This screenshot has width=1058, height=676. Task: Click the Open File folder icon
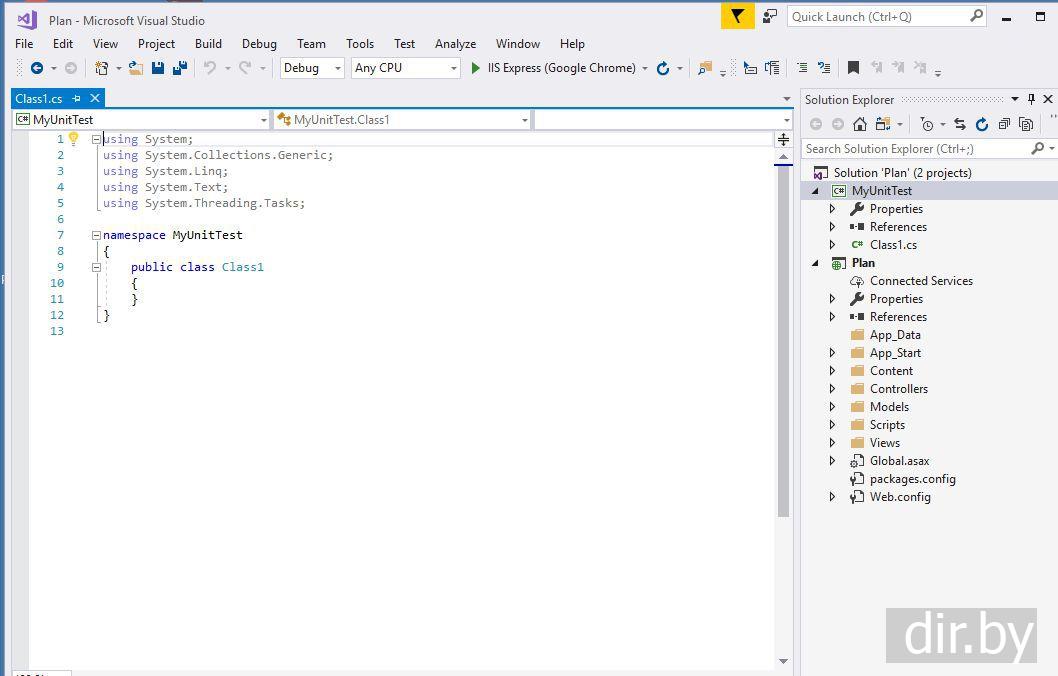(x=135, y=68)
